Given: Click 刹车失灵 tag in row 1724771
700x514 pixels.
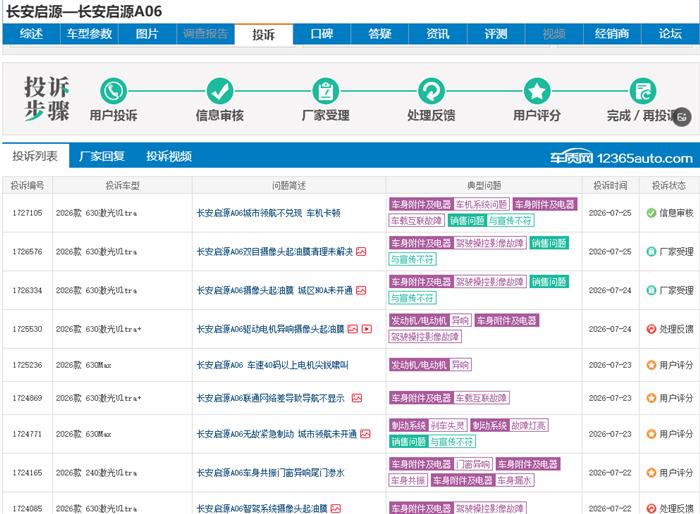Looking at the screenshot, I should 448,425.
